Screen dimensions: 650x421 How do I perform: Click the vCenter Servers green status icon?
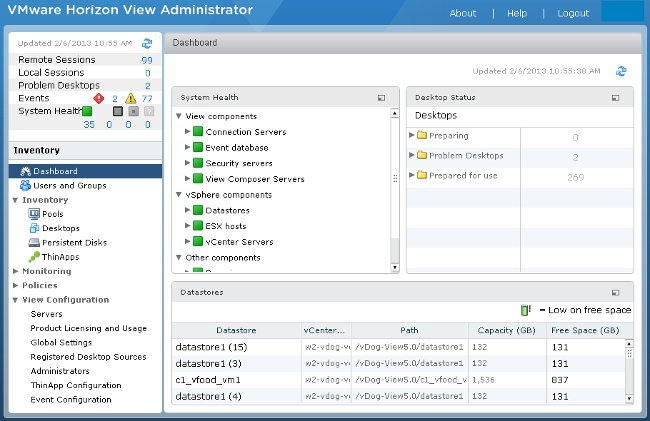198,242
